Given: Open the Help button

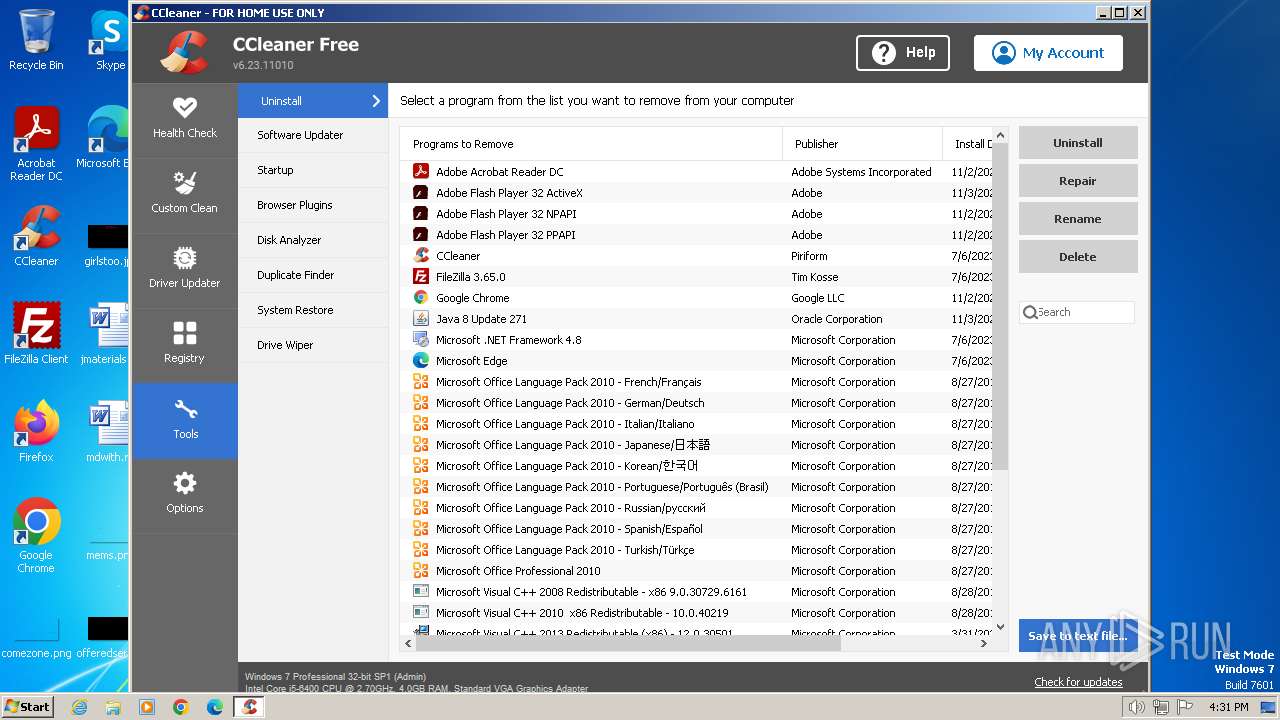Looking at the screenshot, I should tap(903, 53).
